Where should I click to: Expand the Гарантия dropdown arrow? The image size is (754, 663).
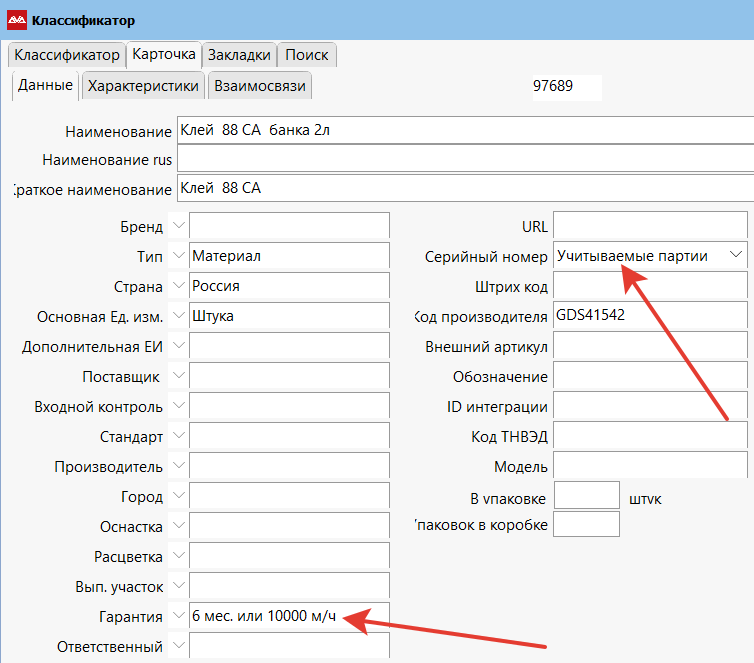pos(178,616)
